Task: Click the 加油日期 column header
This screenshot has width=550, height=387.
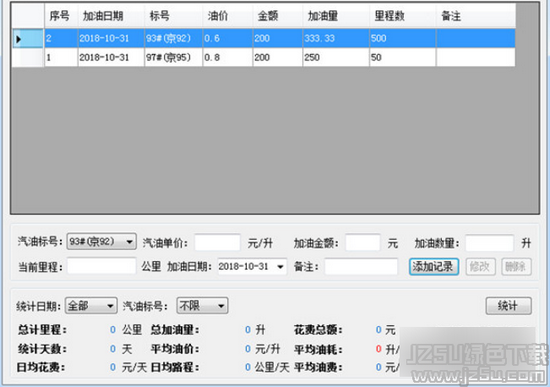Action: 111,16
